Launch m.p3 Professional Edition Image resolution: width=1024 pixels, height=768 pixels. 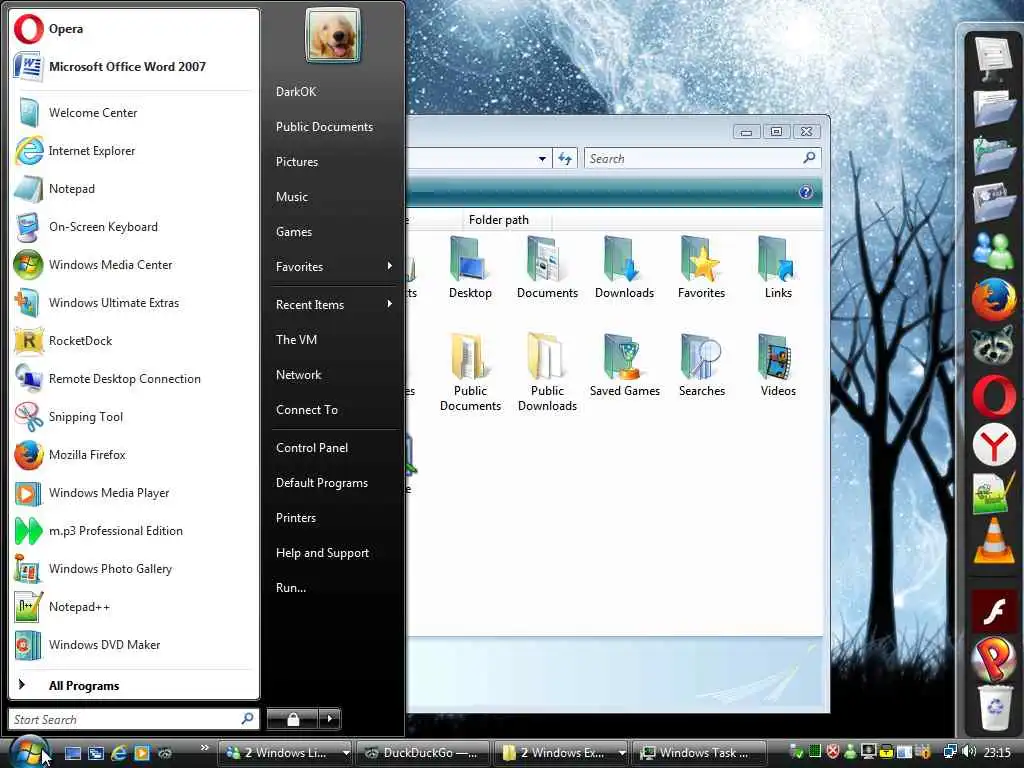point(134,531)
